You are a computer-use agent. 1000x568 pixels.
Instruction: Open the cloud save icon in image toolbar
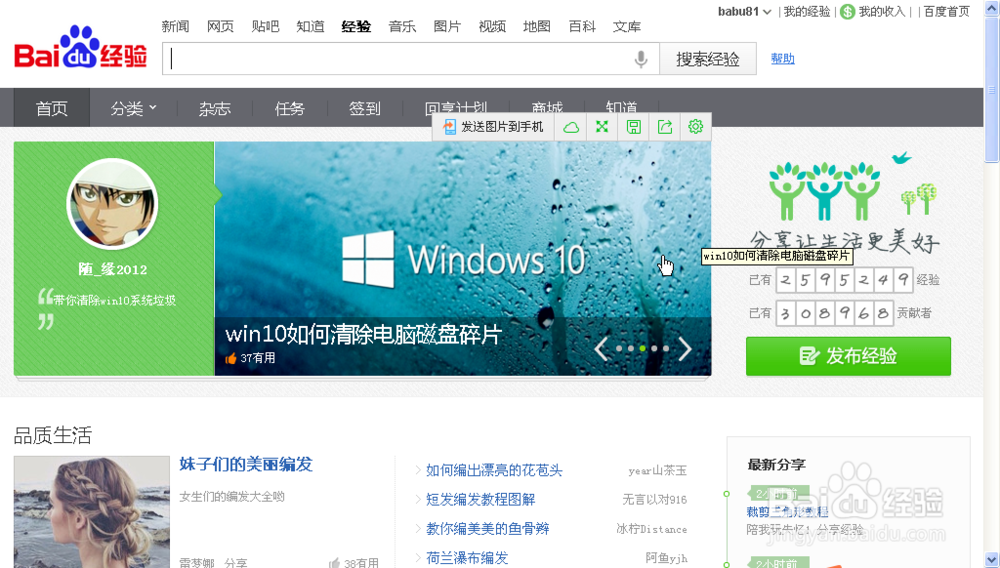[571, 127]
